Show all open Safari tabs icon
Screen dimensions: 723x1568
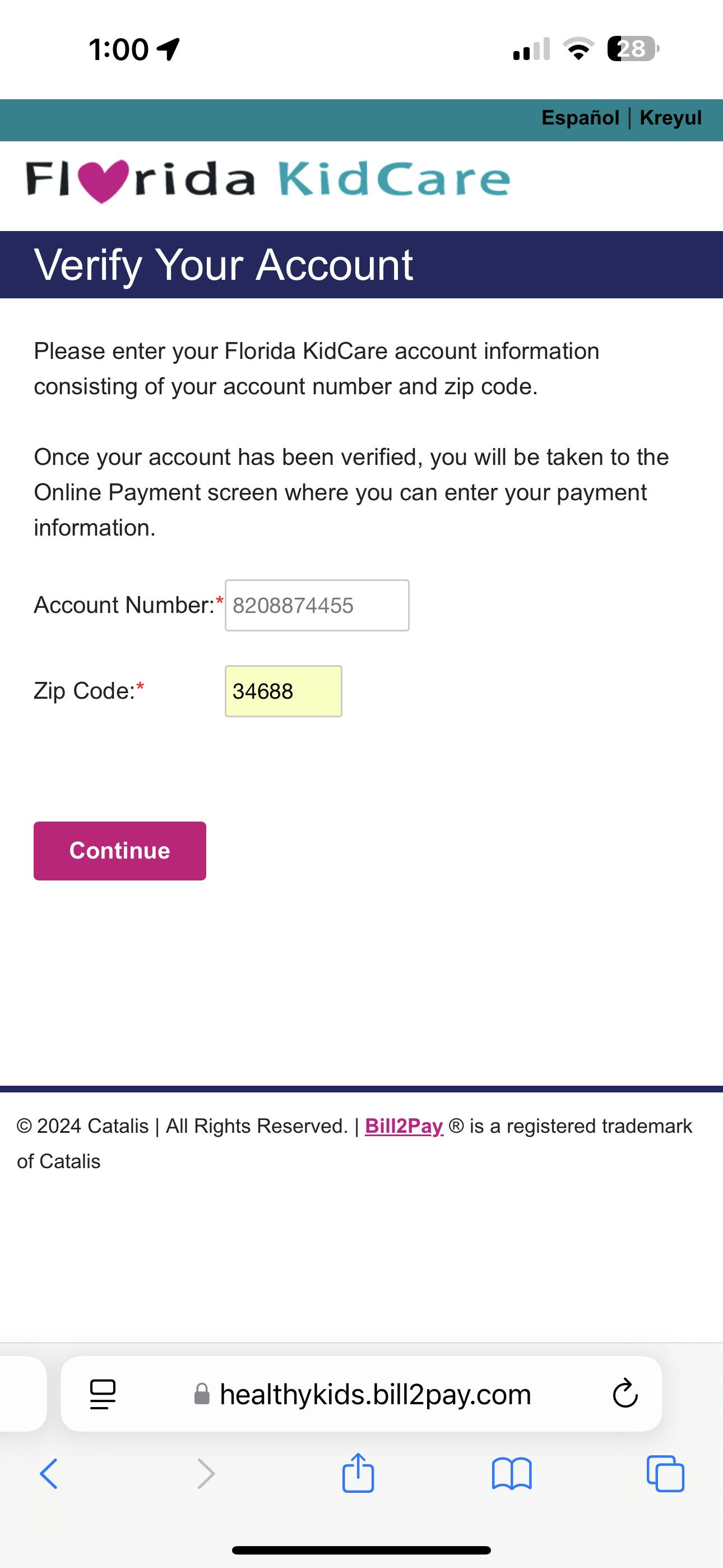(665, 1474)
